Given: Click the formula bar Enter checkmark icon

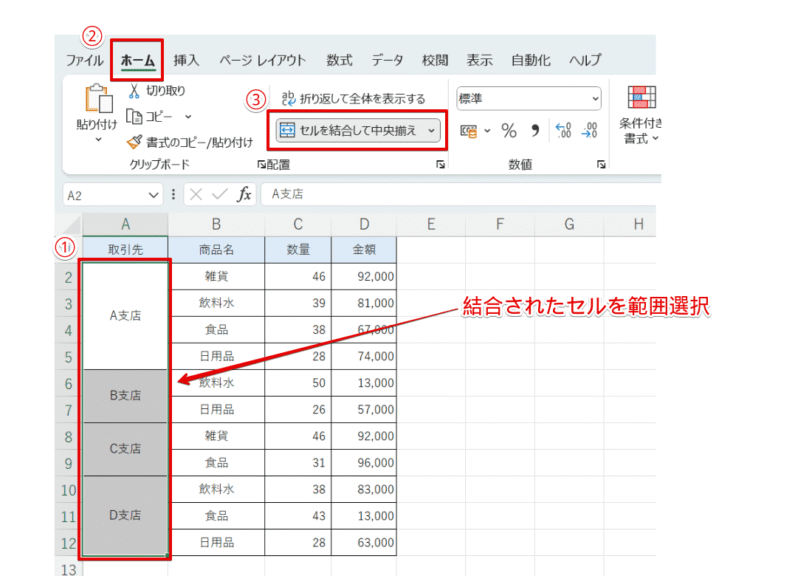Looking at the screenshot, I should (220, 194).
